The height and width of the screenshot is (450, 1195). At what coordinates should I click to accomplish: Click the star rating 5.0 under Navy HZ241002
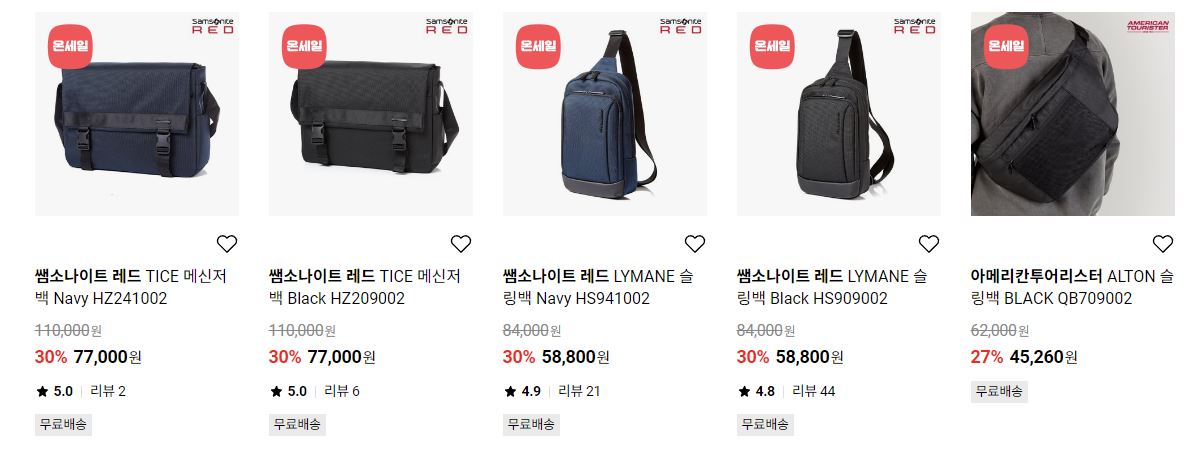pyautogui.click(x=54, y=391)
